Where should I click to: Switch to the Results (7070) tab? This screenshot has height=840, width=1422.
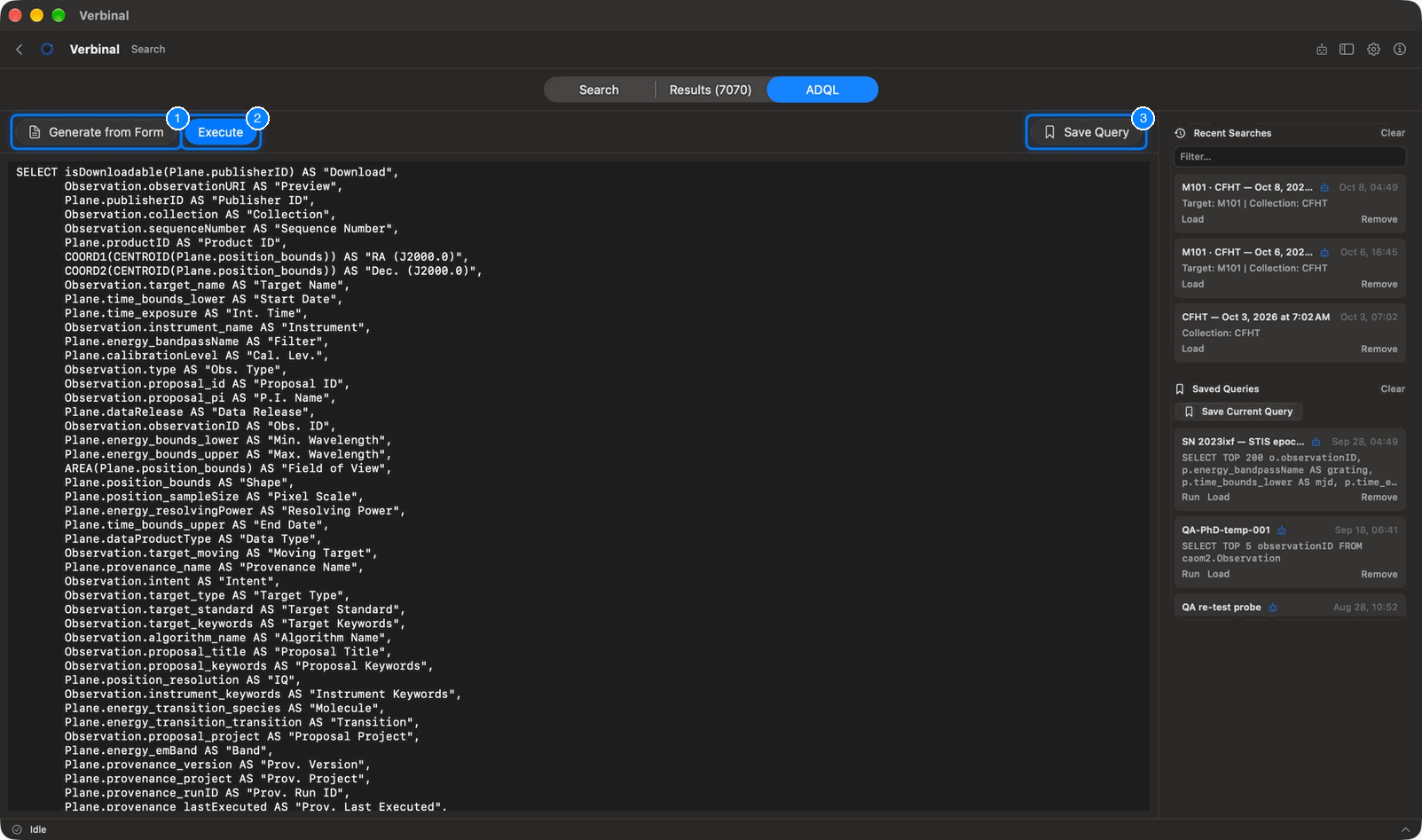coord(711,90)
